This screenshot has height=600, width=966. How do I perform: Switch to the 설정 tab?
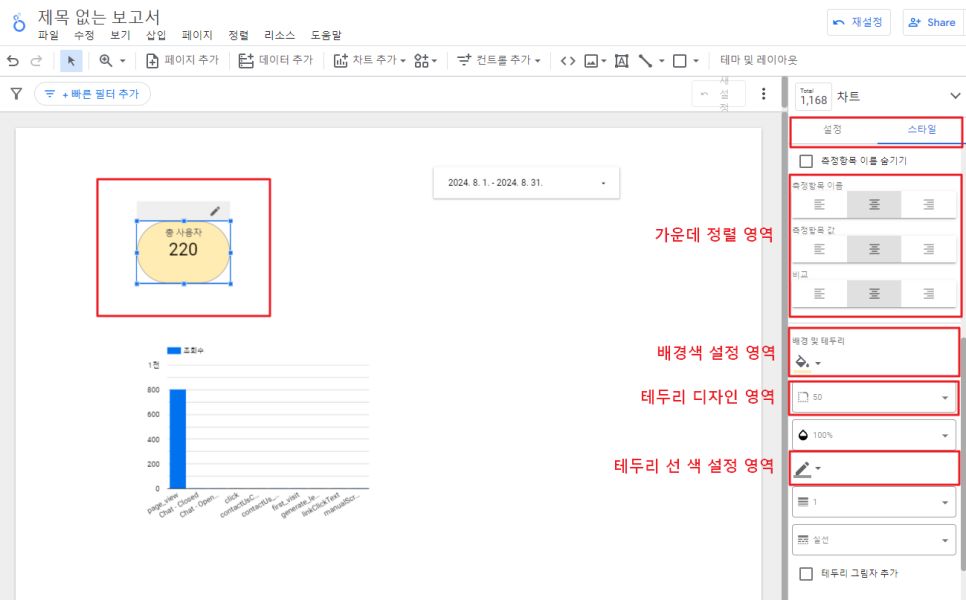tap(832, 129)
